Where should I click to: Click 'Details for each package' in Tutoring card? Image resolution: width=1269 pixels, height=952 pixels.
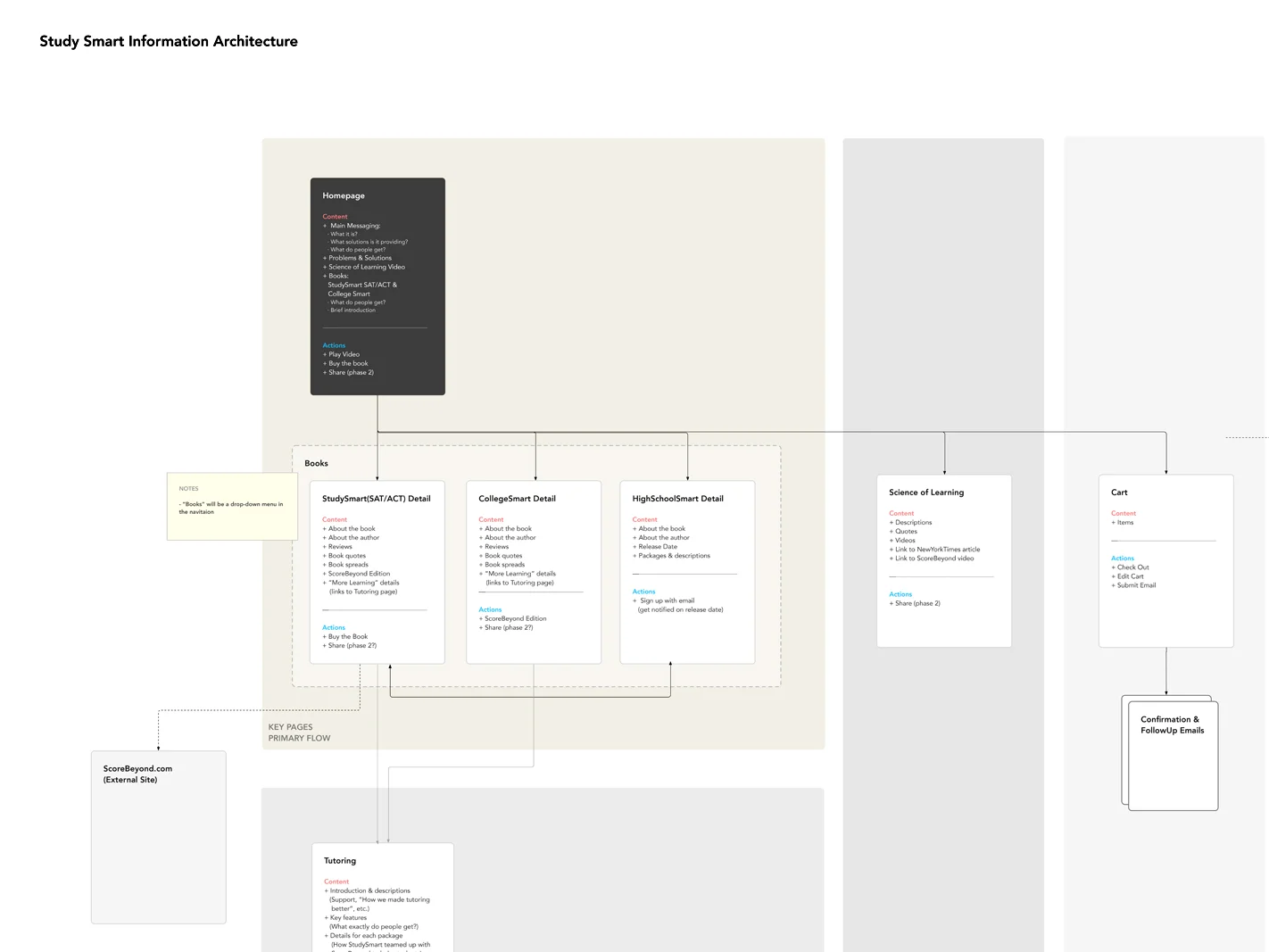point(367,935)
